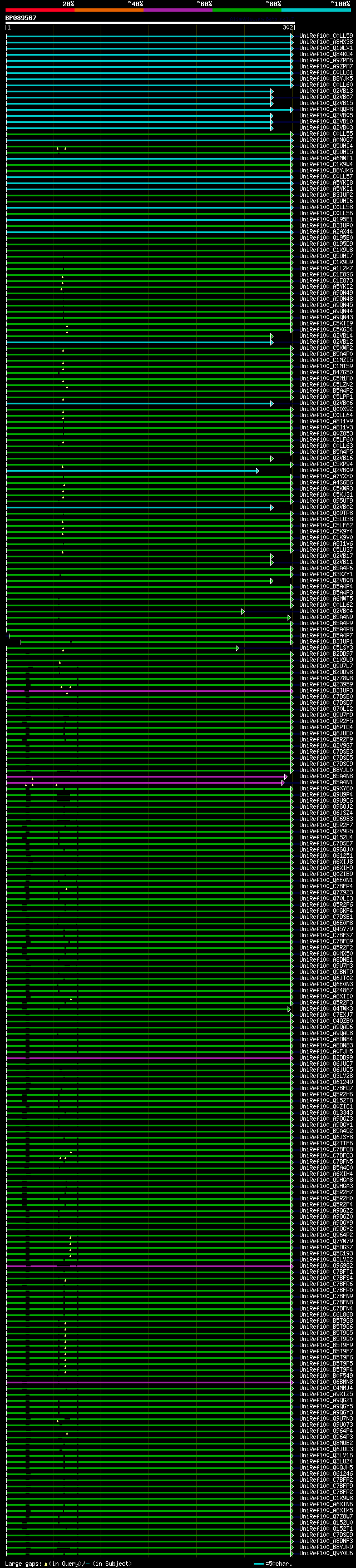
Task: Click label UniRef100_C7BFP4
Action: [325, 887]
